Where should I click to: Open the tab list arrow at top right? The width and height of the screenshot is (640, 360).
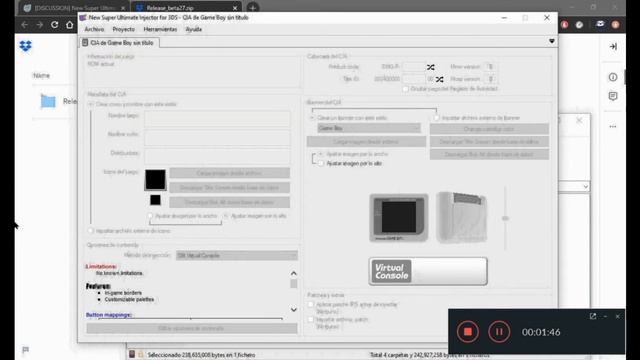click(552, 41)
